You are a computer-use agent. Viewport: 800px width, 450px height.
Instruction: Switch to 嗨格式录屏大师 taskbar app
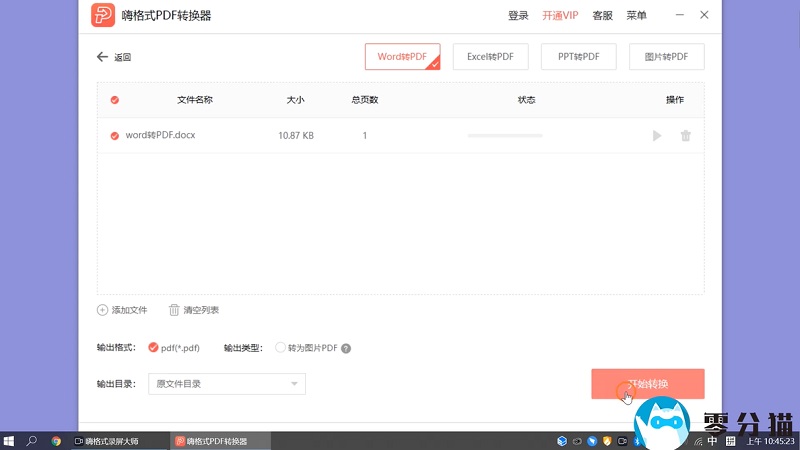(x=118, y=441)
